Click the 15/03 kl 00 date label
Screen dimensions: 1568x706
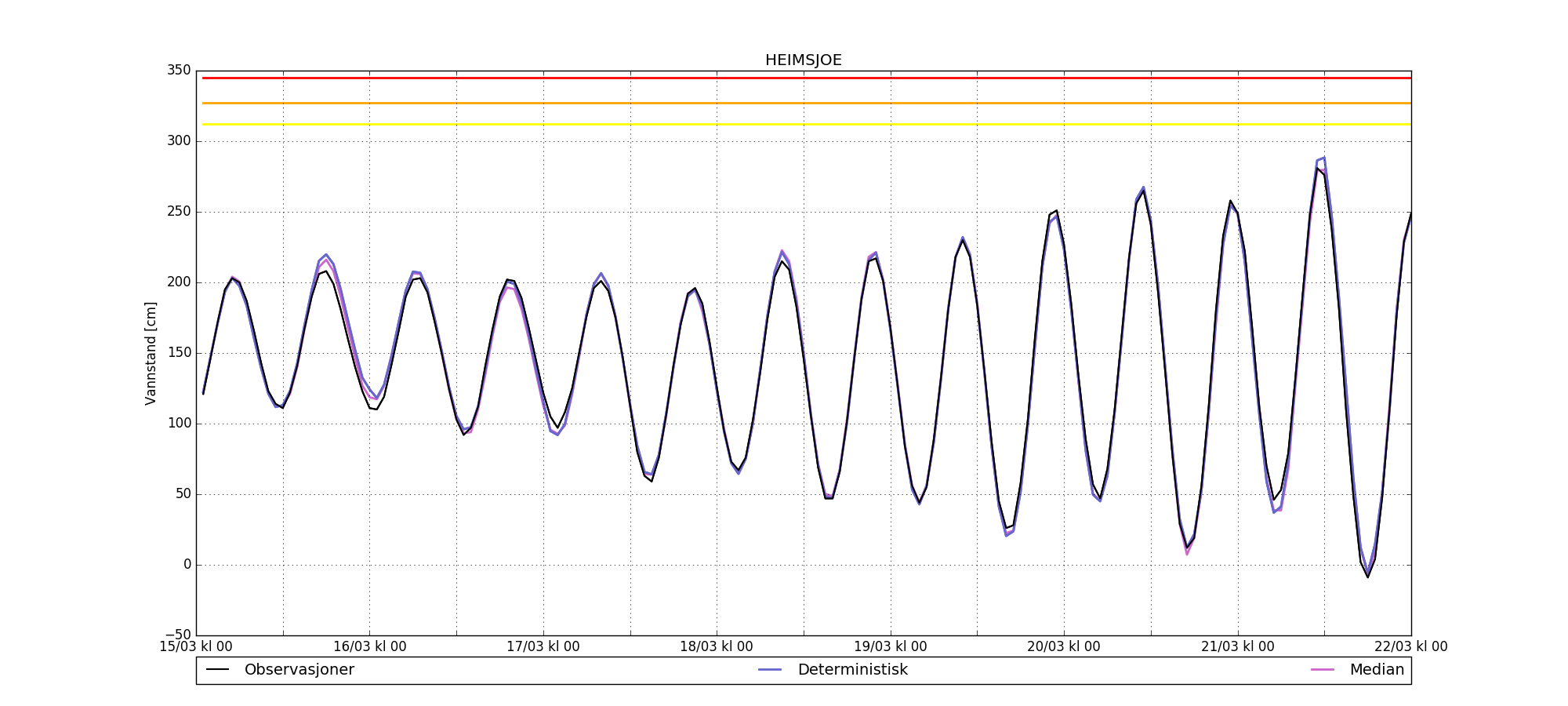pyautogui.click(x=196, y=647)
